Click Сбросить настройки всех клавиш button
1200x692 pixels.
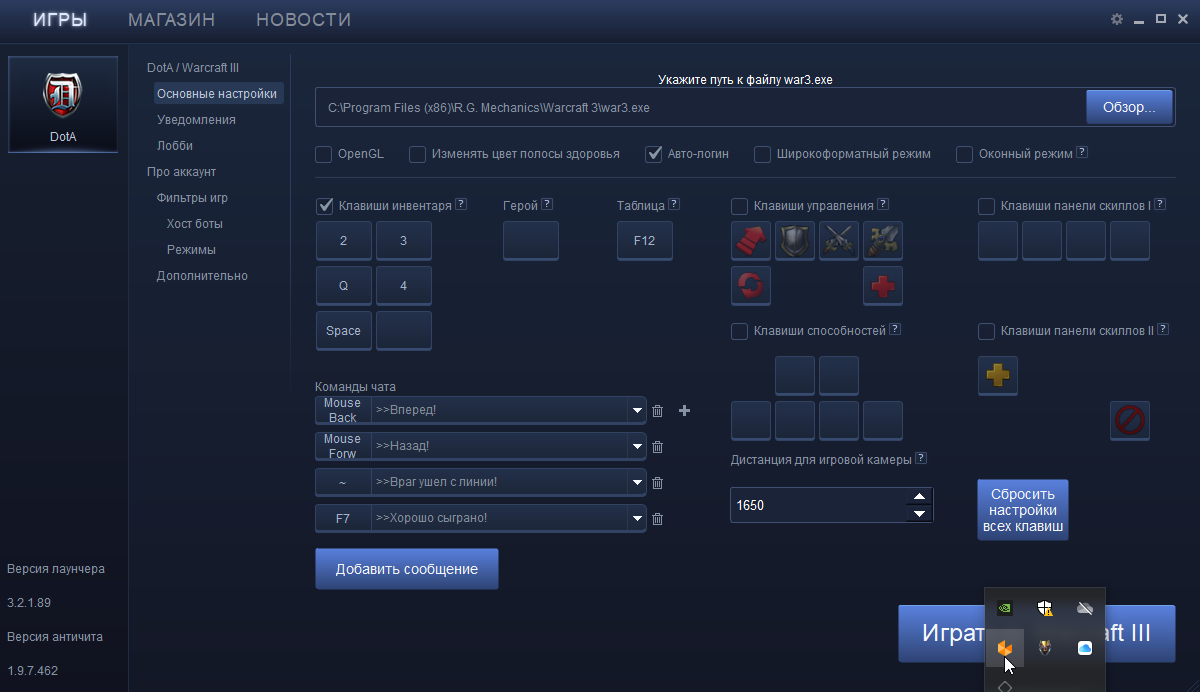(x=1023, y=510)
